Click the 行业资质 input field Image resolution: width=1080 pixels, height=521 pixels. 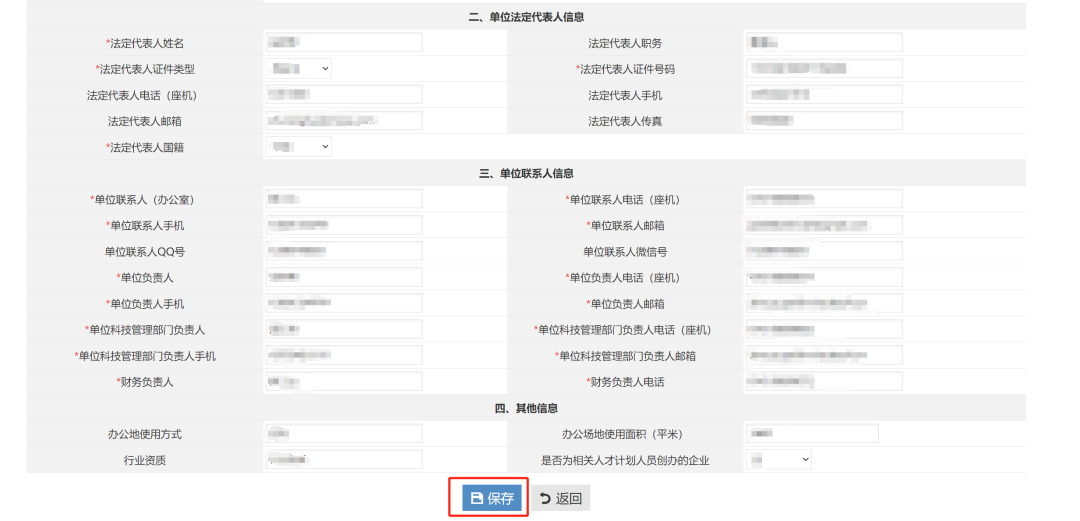[x=344, y=459]
